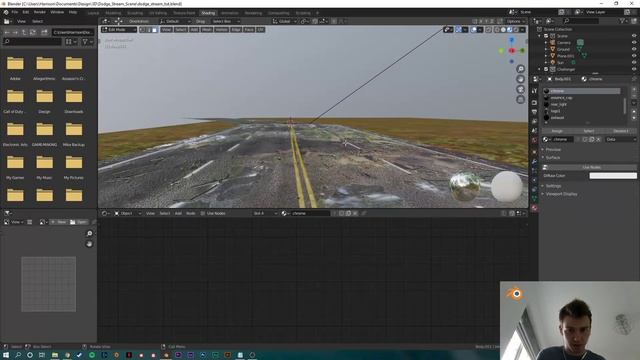The image size is (640, 360).
Task: Open File Explorer from taskbar
Action: (55, 355)
